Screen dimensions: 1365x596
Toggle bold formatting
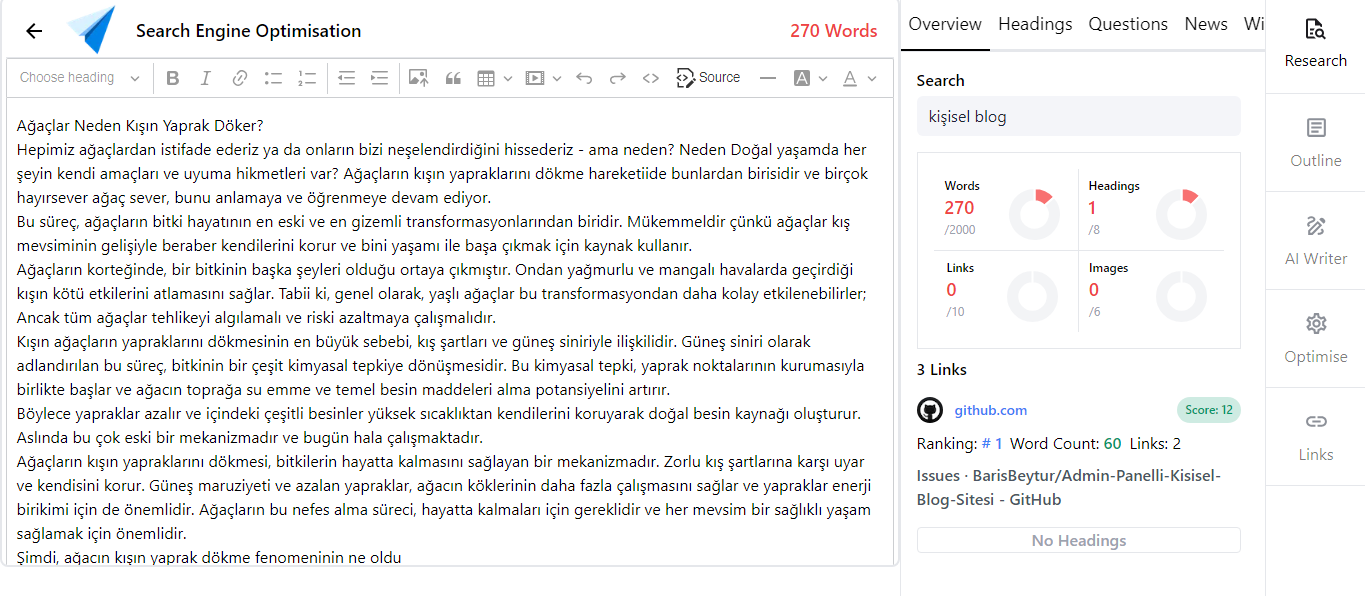pos(172,78)
